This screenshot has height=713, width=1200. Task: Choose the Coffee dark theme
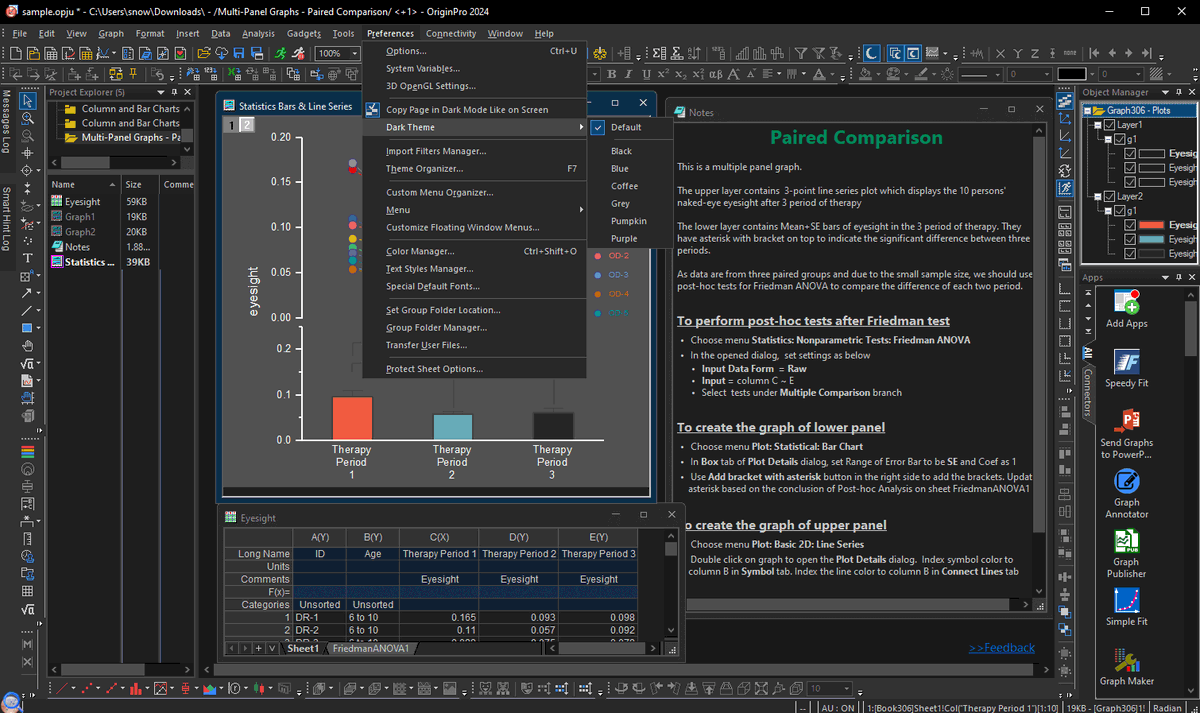624,186
